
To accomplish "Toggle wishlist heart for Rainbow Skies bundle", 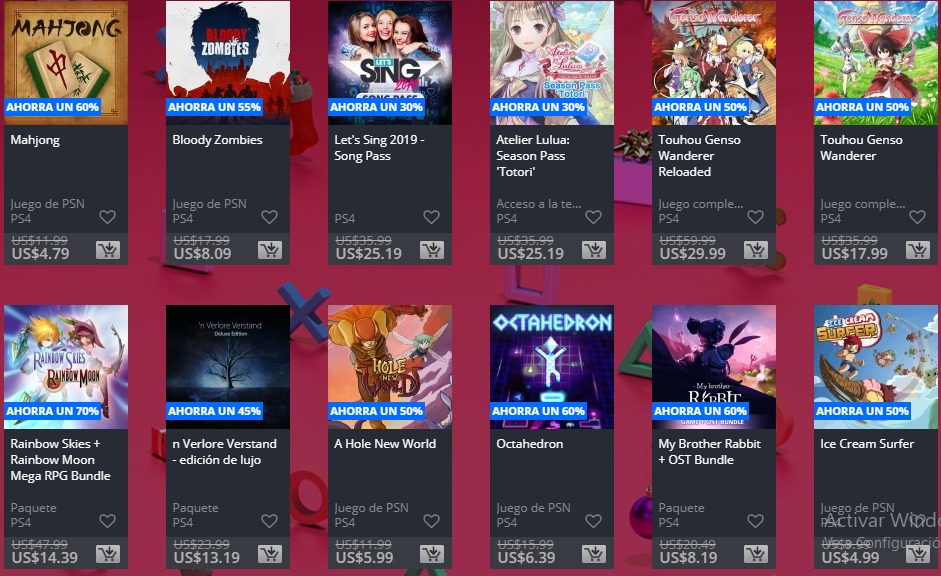I will click(x=107, y=521).
